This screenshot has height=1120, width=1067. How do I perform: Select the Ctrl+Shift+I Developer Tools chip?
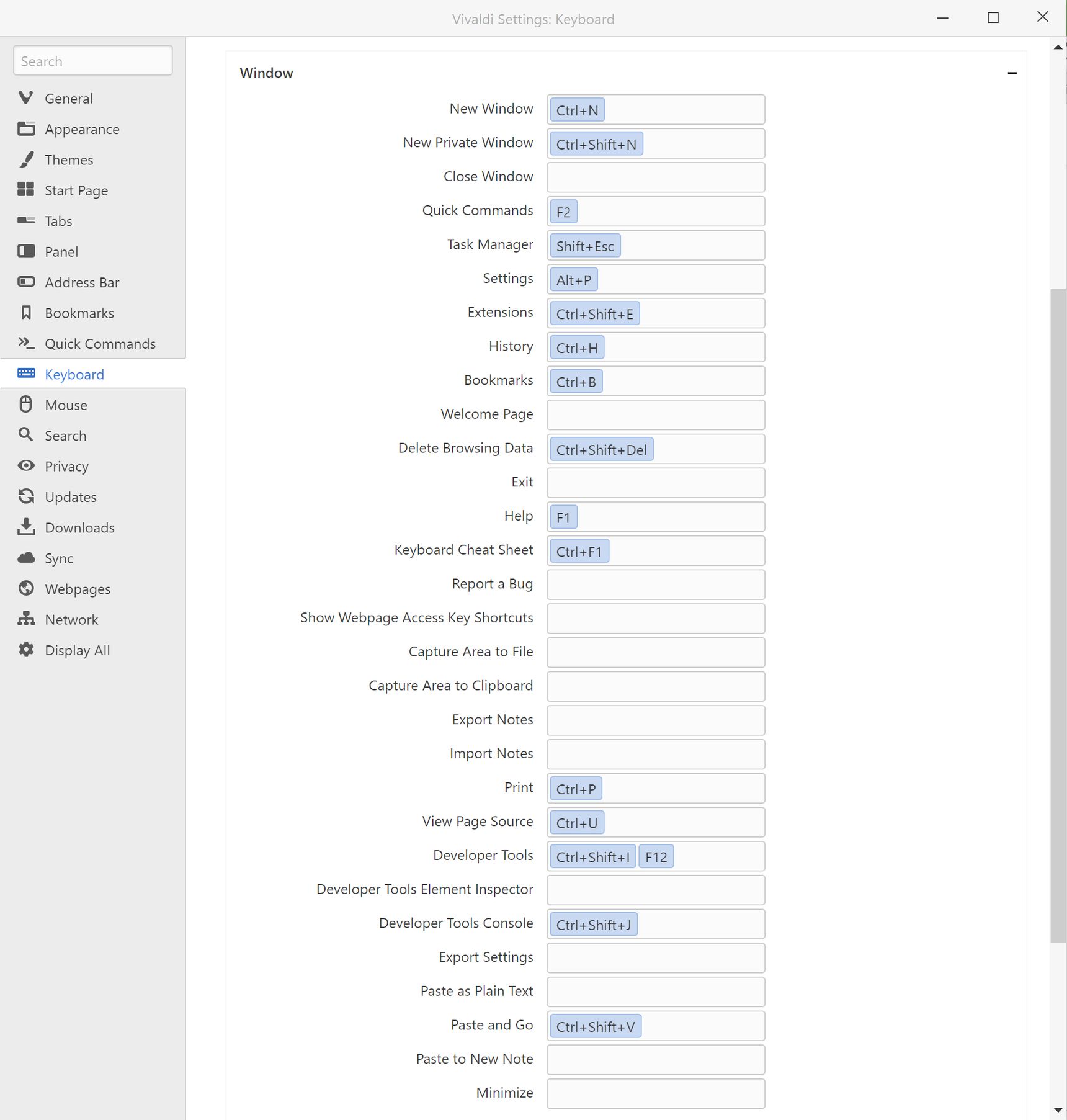(x=593, y=857)
